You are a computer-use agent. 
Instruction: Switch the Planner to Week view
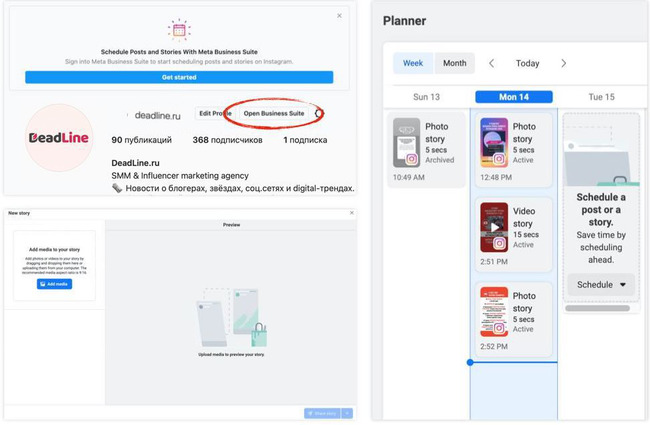[x=413, y=63]
